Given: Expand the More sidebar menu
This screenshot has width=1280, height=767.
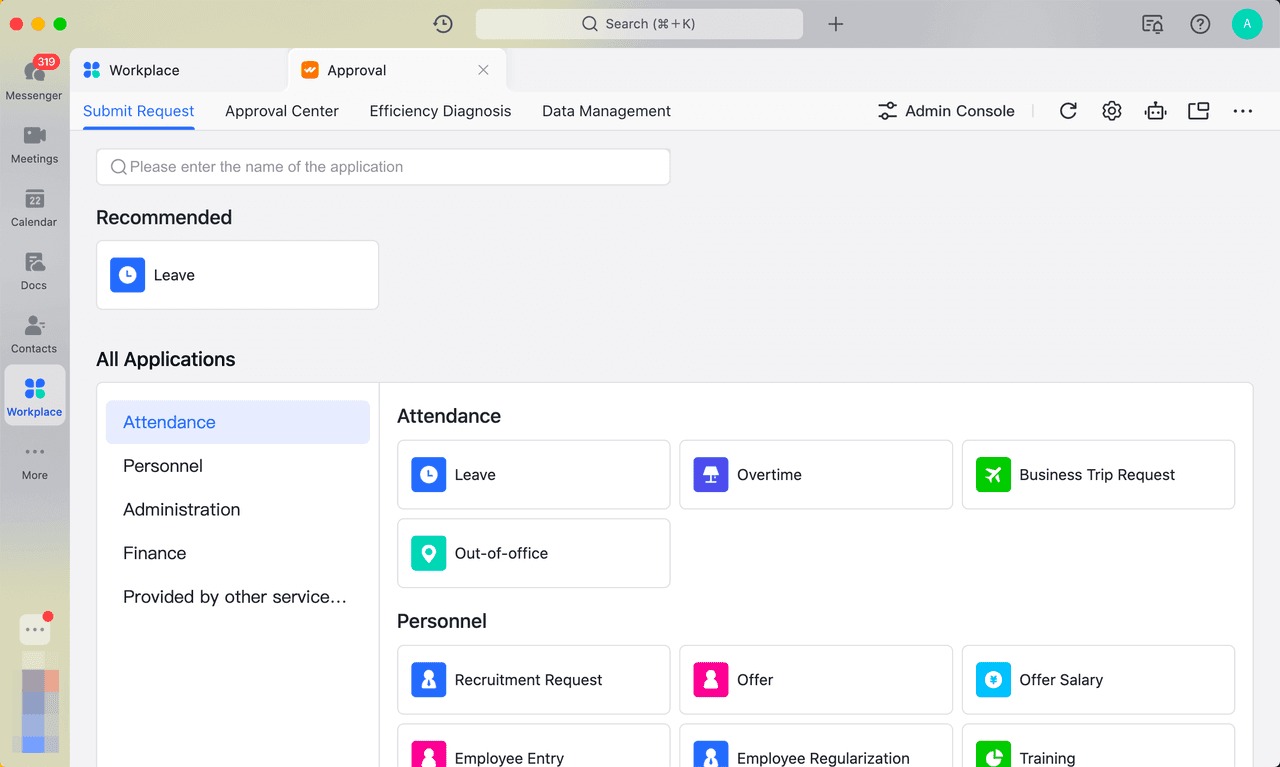Looking at the screenshot, I should tap(34, 460).
